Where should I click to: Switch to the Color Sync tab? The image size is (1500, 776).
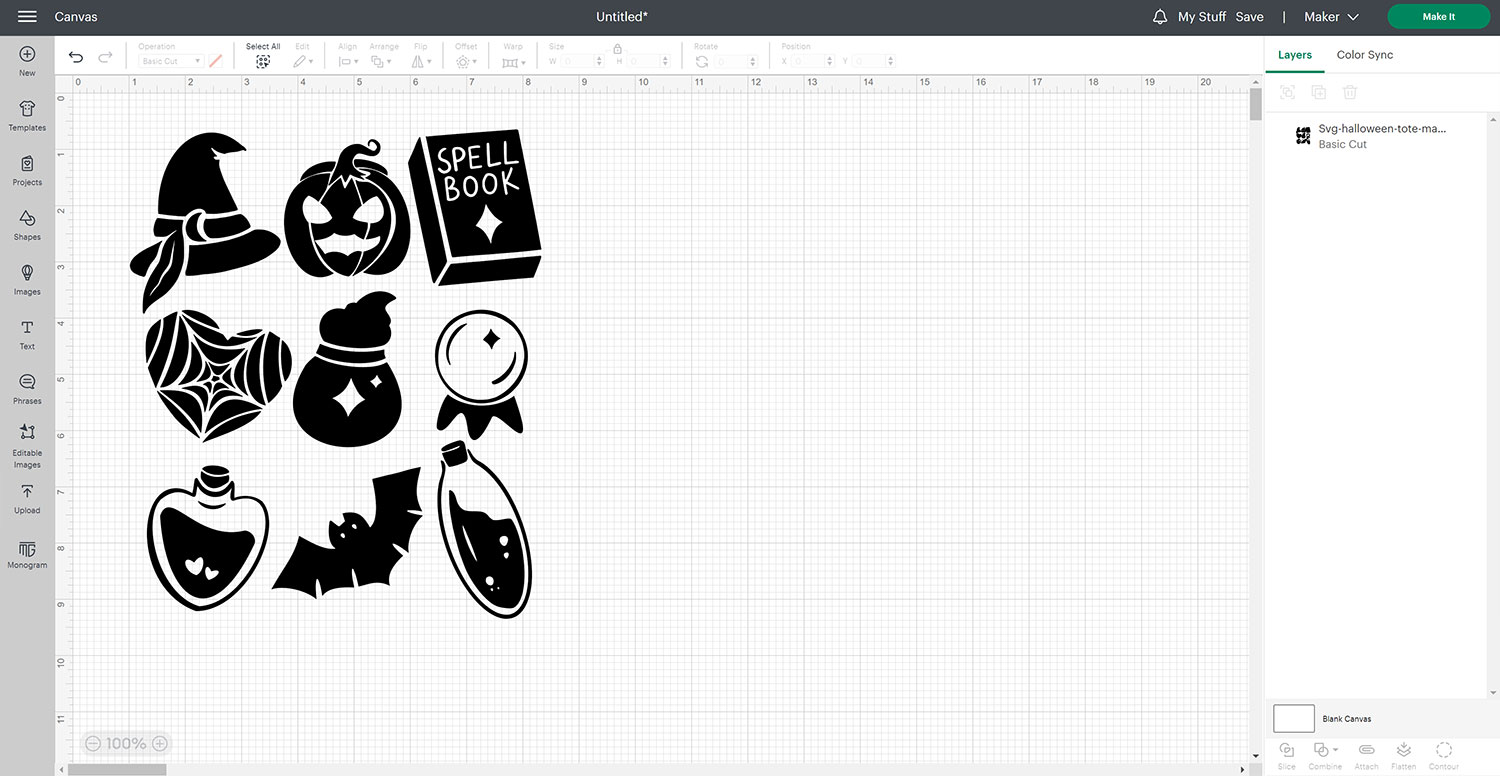pyautogui.click(x=1364, y=55)
